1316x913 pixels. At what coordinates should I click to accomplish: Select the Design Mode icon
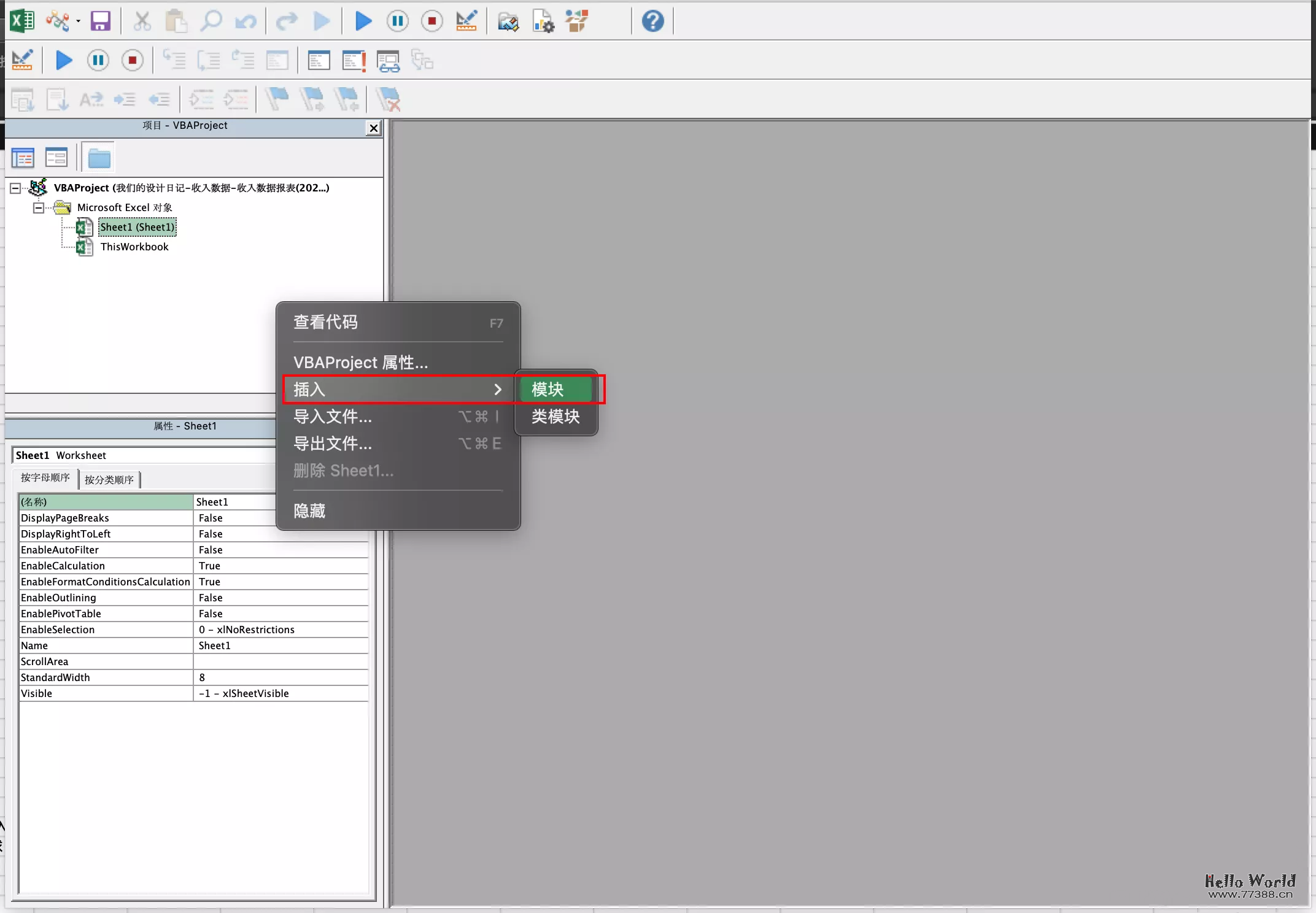466,20
